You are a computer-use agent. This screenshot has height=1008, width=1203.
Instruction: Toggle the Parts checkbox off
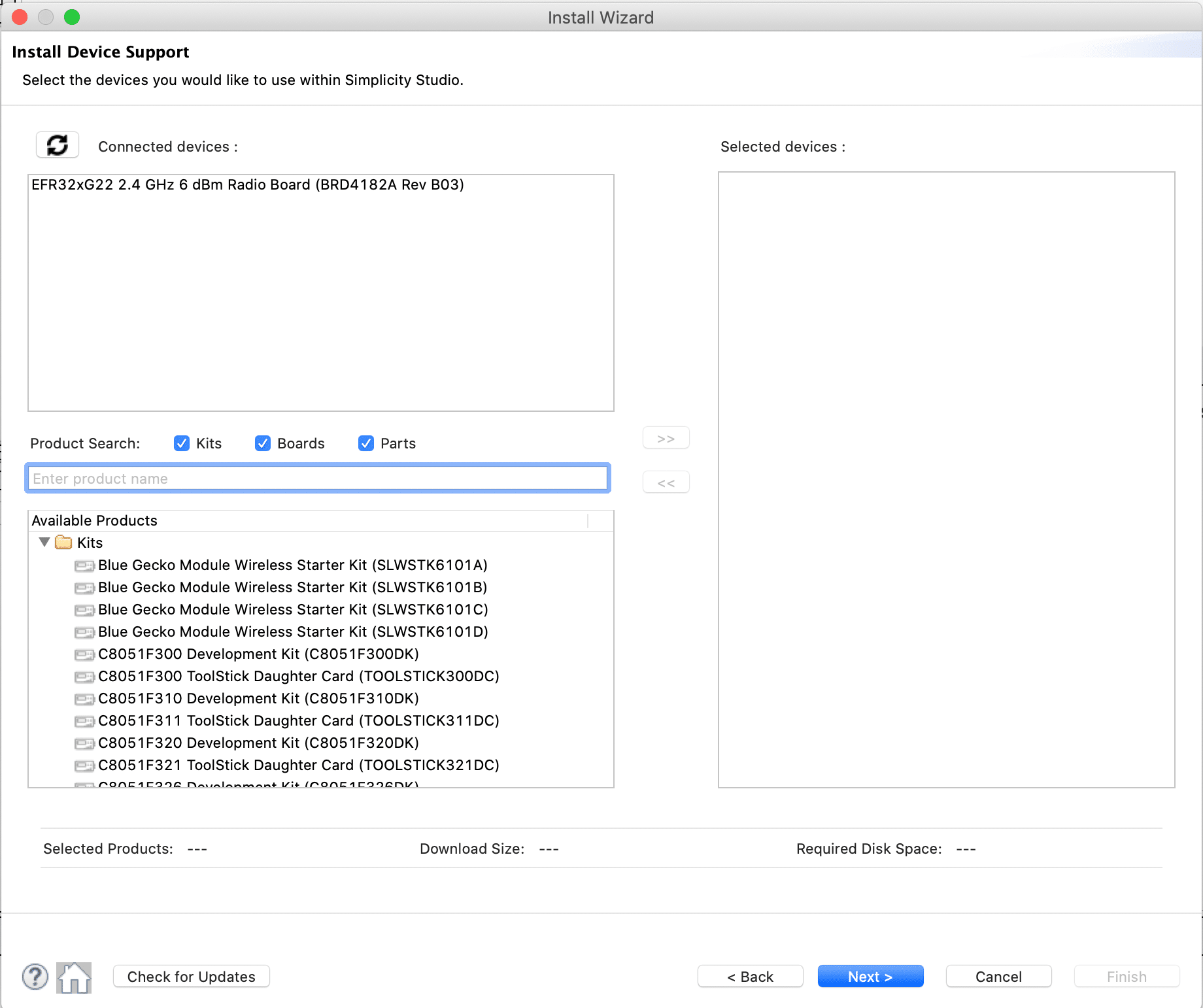(365, 443)
